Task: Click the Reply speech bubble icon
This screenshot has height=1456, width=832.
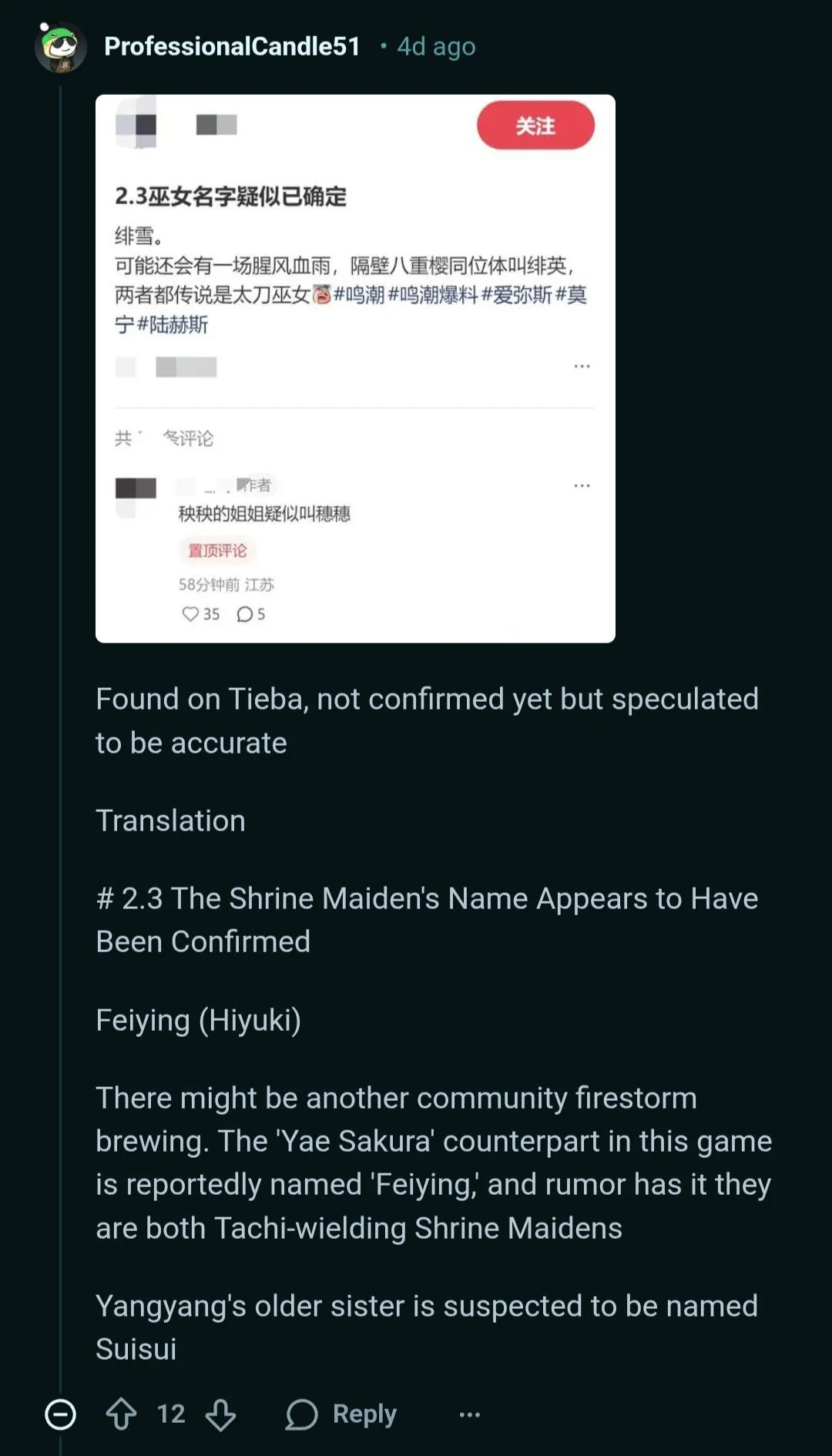Action: point(301,1414)
